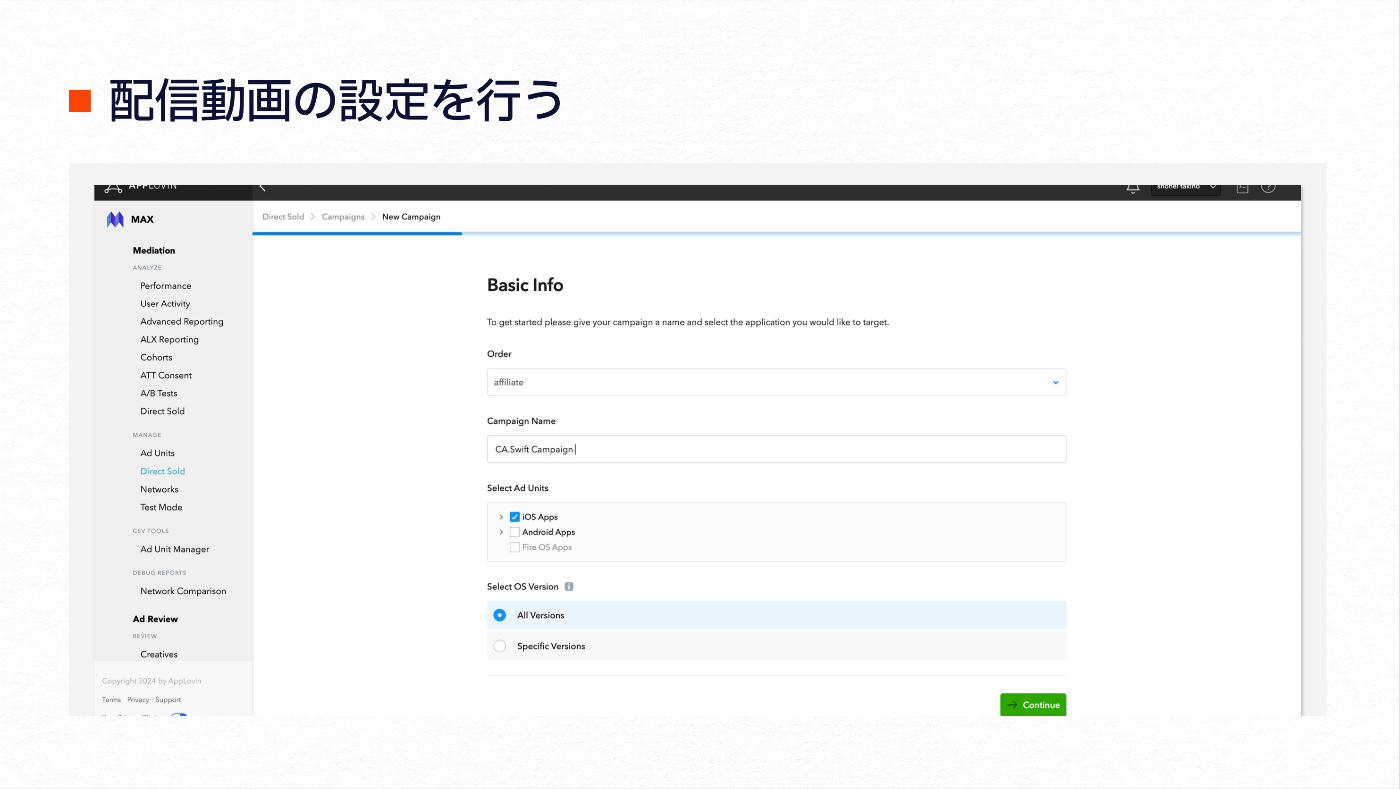Uncheck the iOS Apps checkbox
The height and width of the screenshot is (789, 1400).
(515, 517)
